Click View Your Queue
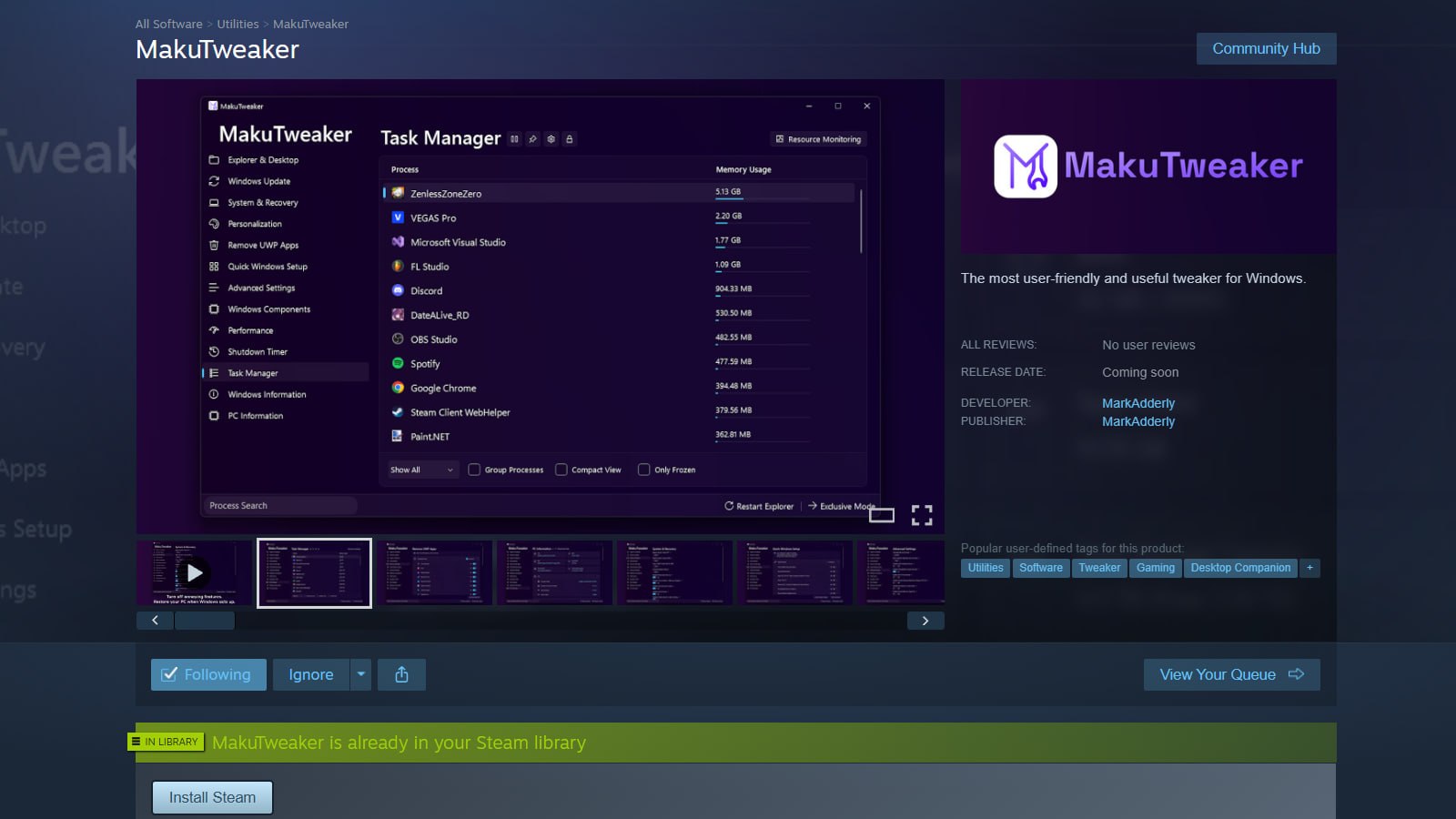 pos(1231,674)
